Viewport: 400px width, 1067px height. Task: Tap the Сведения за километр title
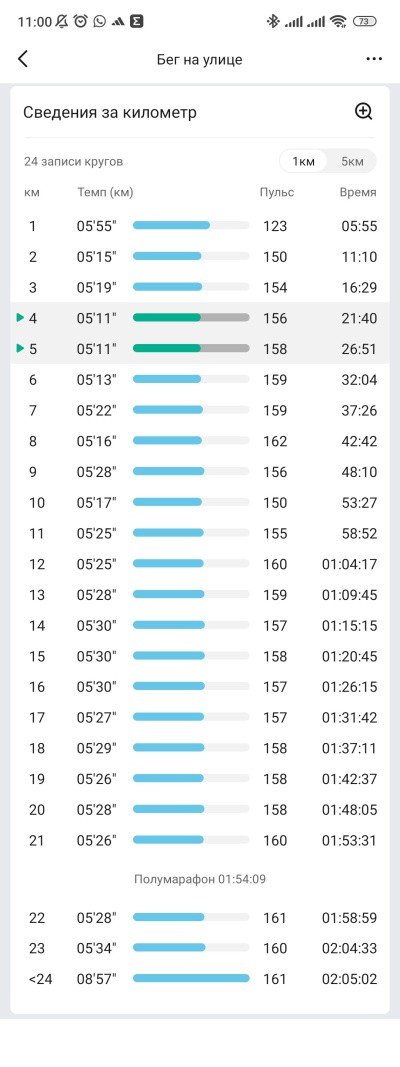coord(110,112)
